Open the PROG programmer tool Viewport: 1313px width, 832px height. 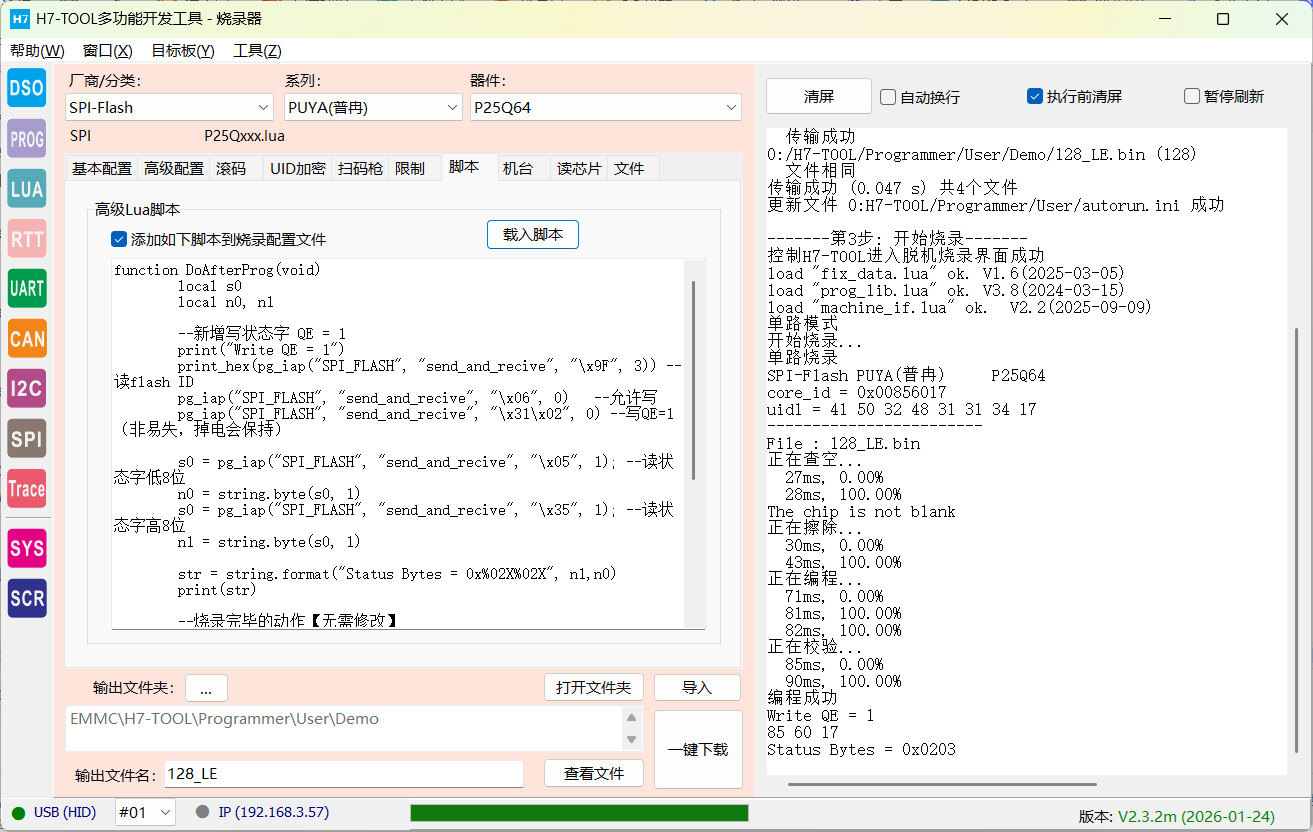tap(26, 138)
